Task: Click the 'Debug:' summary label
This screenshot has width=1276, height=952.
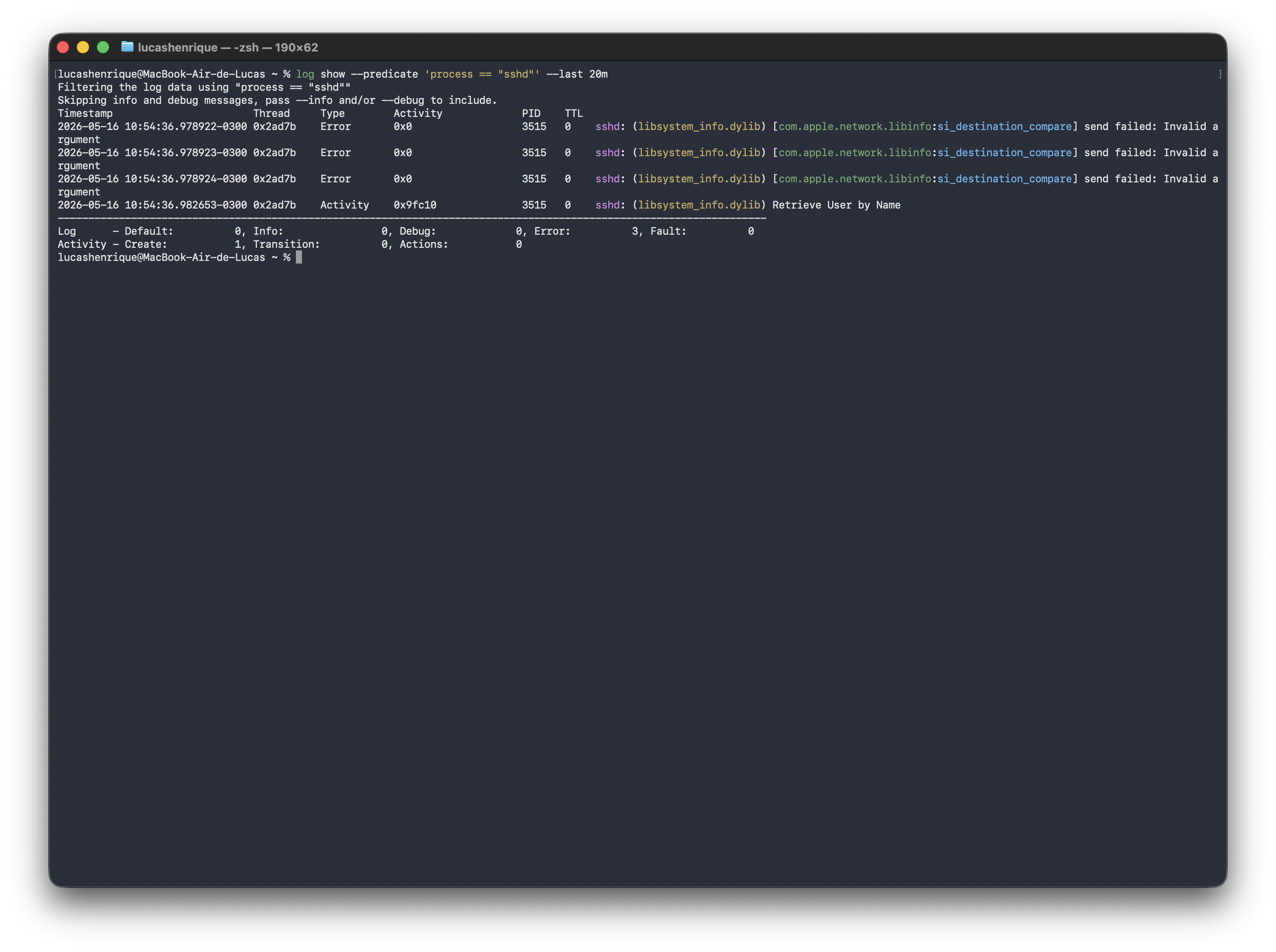Action: pyautogui.click(x=418, y=231)
